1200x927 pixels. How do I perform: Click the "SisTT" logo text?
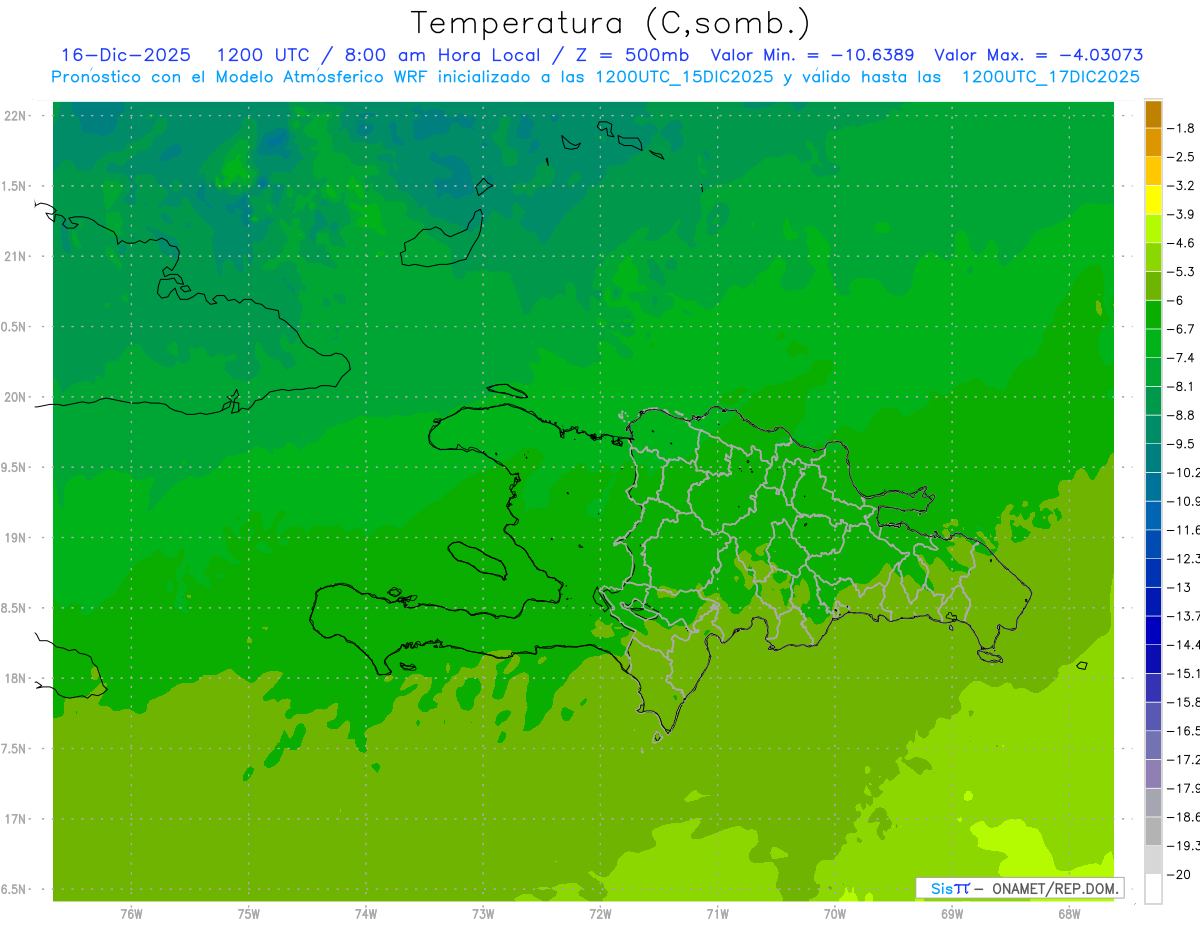pyautogui.click(x=949, y=888)
